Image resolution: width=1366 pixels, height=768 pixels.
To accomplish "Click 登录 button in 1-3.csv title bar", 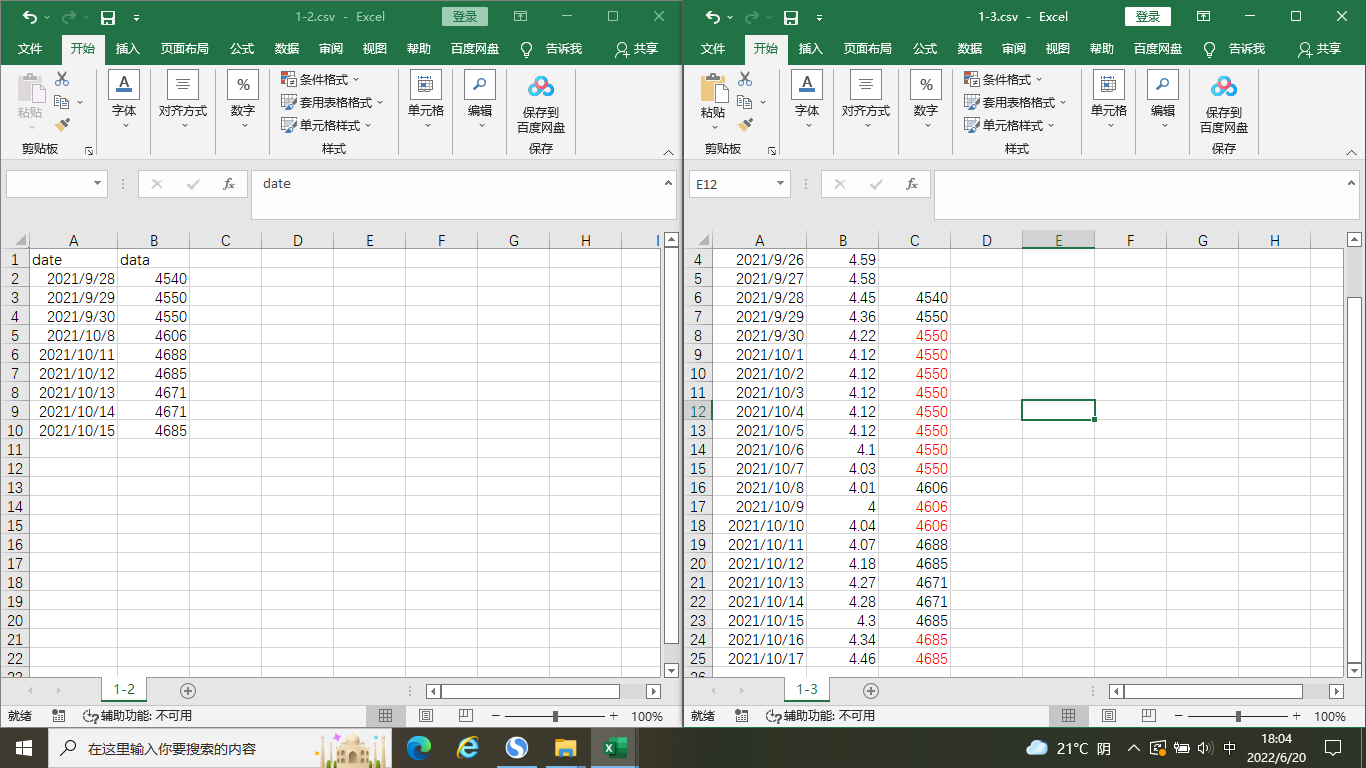I will click(x=1148, y=17).
